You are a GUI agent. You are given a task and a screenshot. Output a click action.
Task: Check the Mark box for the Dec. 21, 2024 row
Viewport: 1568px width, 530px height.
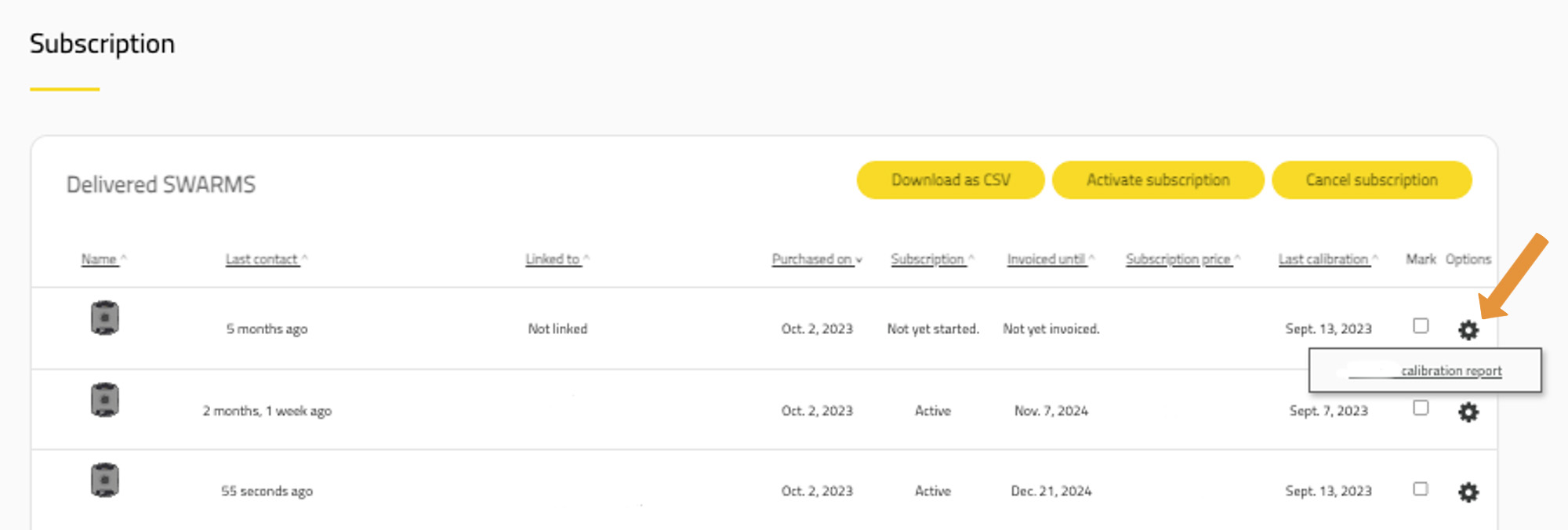tap(1421, 489)
